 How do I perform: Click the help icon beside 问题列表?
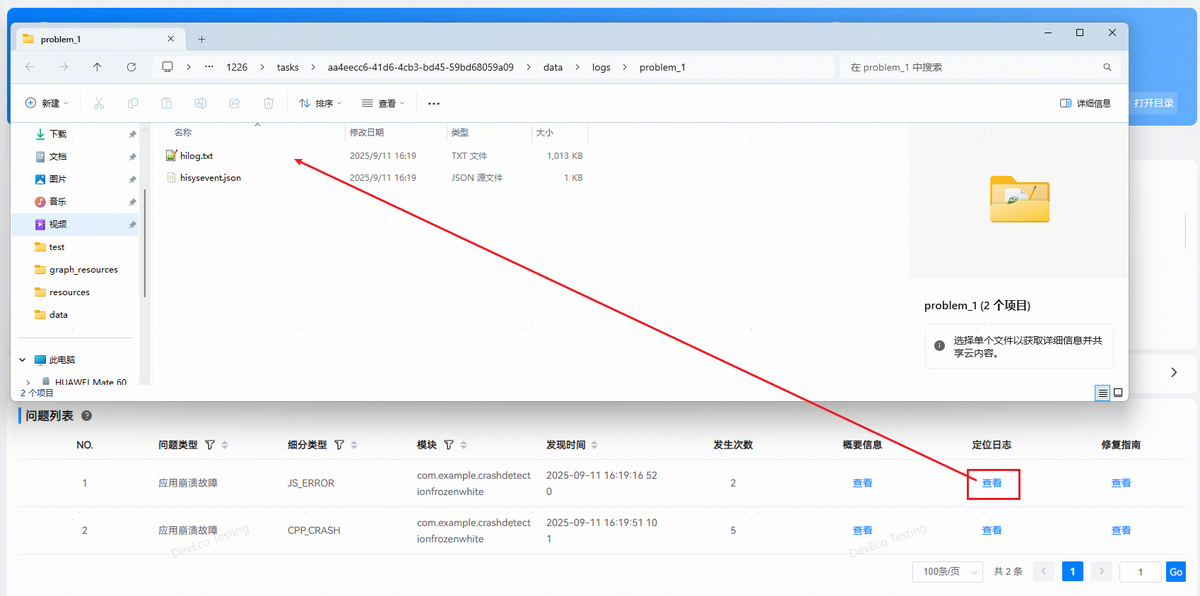[86, 416]
